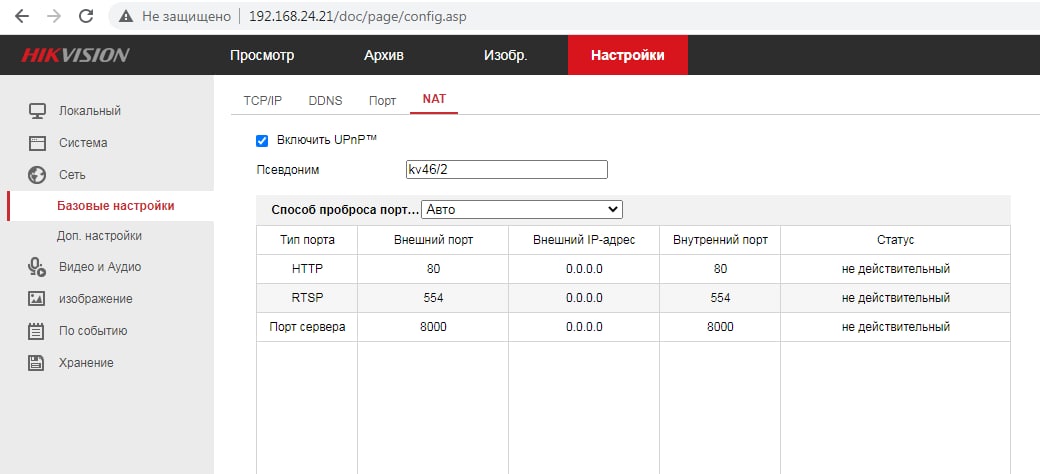Select Базовые настройки submenu item
Image resolution: width=1040 pixels, height=474 pixels.
[x=116, y=206]
